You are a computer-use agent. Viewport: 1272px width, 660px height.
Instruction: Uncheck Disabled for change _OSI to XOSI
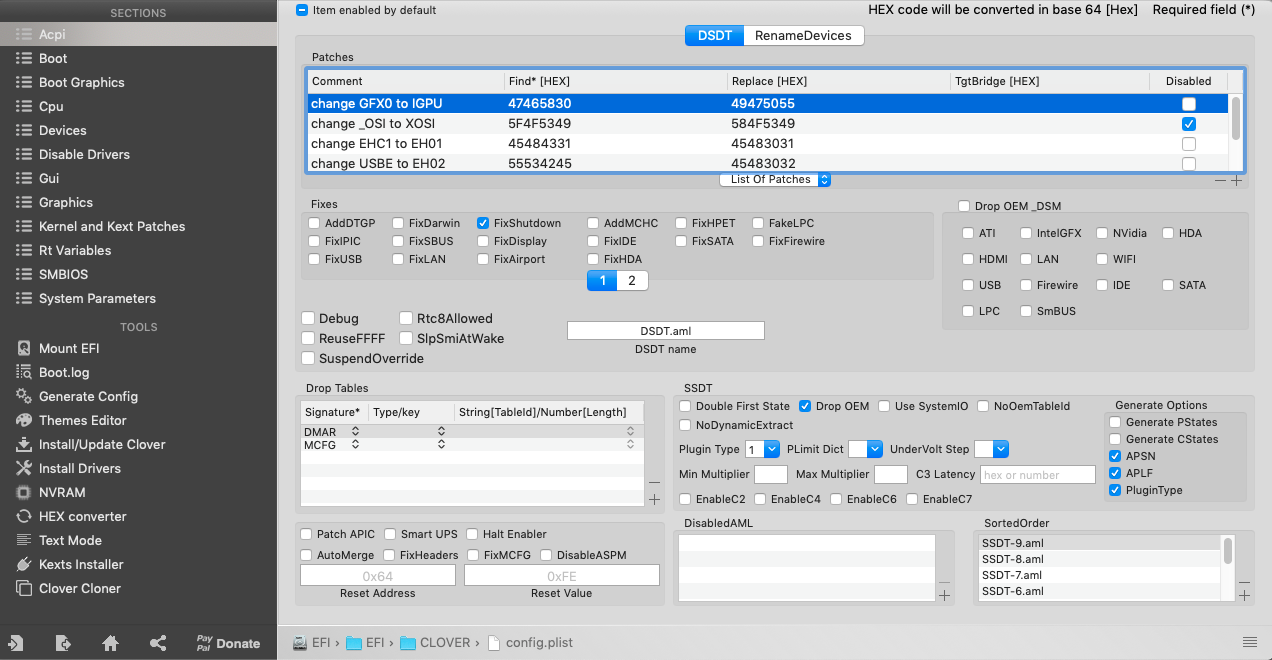click(1188, 124)
